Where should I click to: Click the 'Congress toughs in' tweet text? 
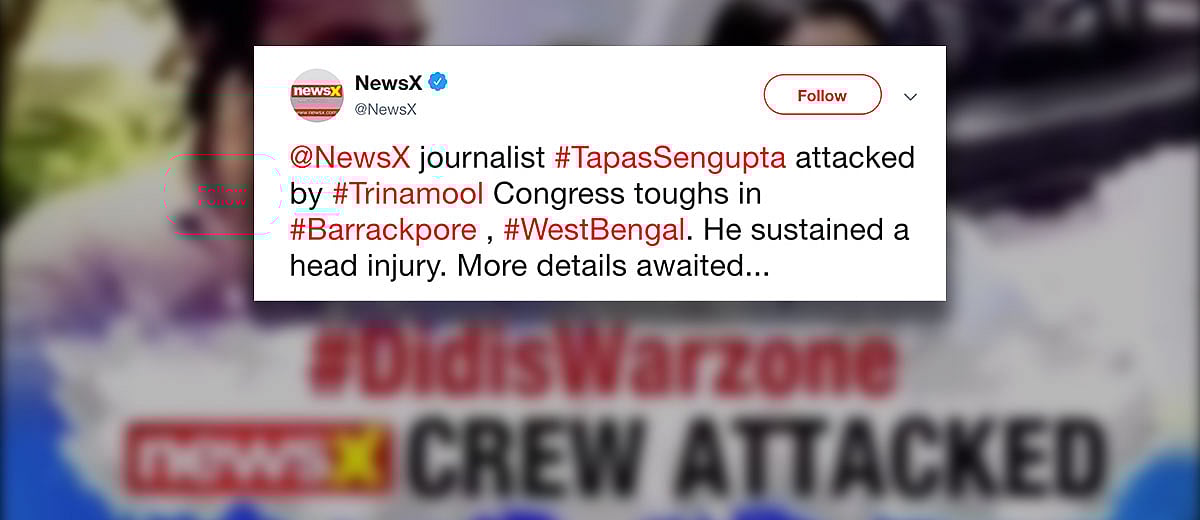[618, 194]
